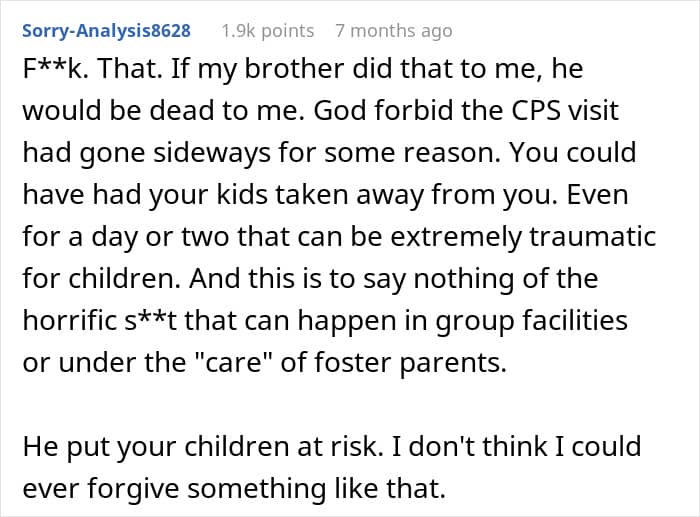This screenshot has width=700, height=517.
Task: Click the word extremely
Action: tap(455, 237)
